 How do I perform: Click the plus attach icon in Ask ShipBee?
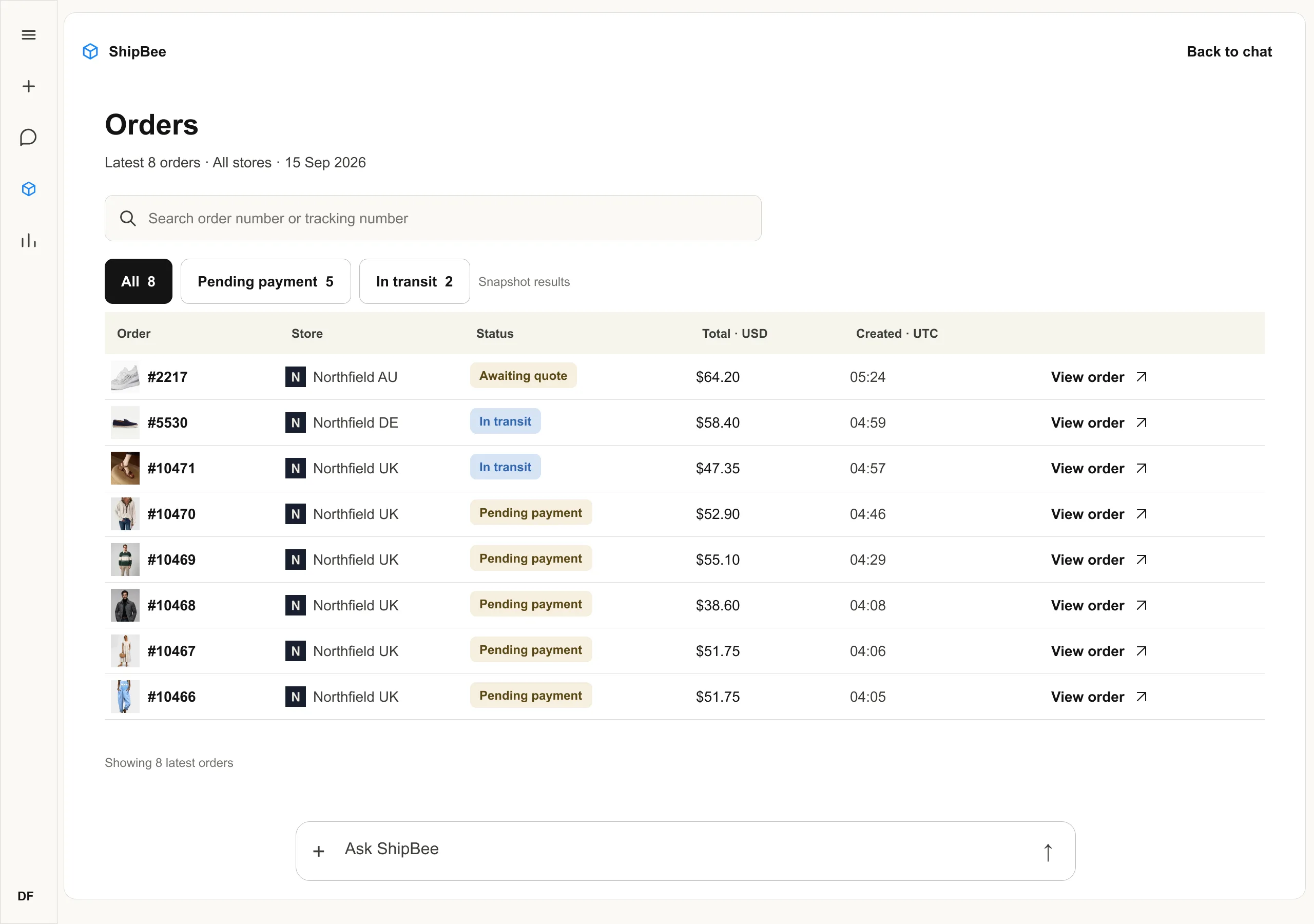pos(319,851)
